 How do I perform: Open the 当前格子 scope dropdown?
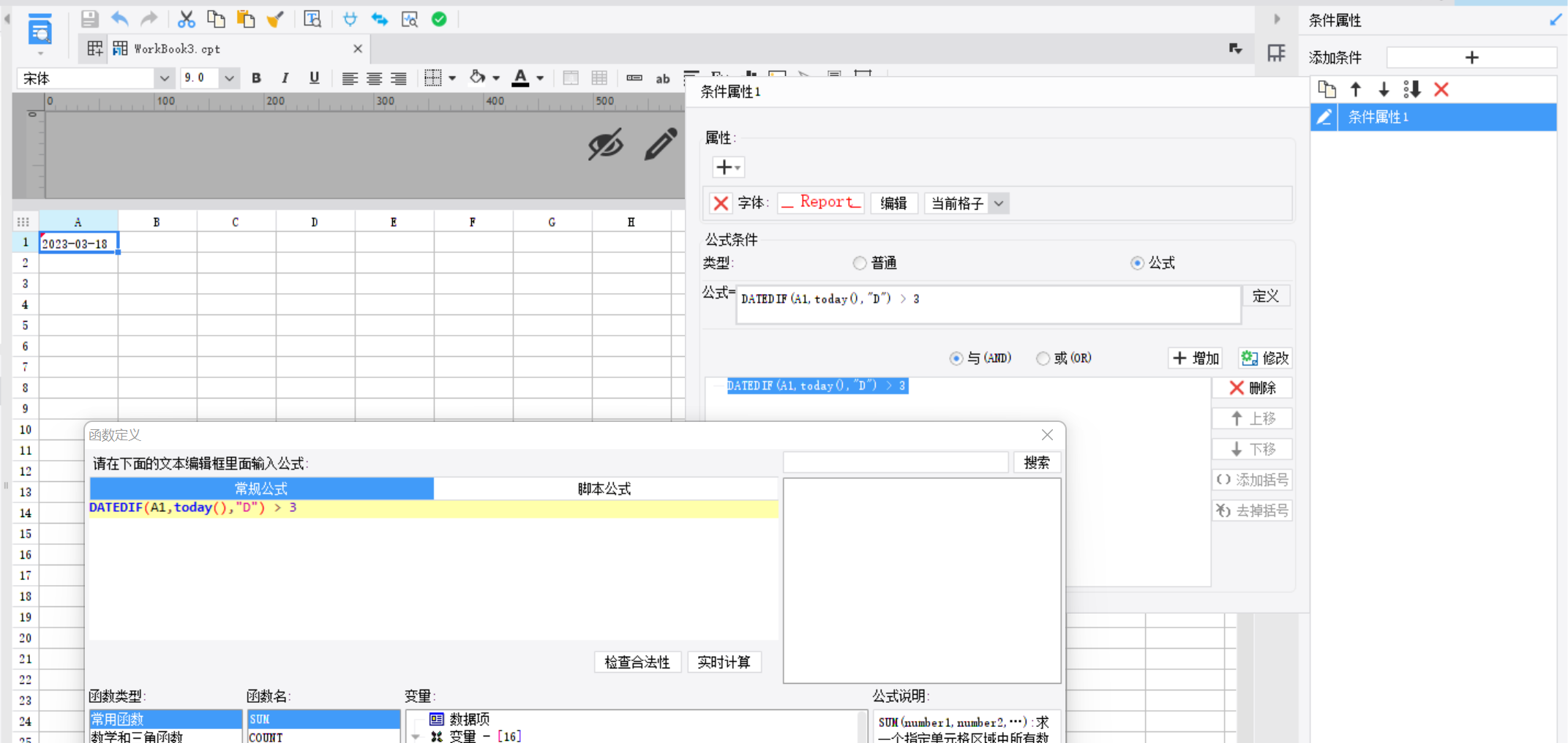click(x=999, y=203)
